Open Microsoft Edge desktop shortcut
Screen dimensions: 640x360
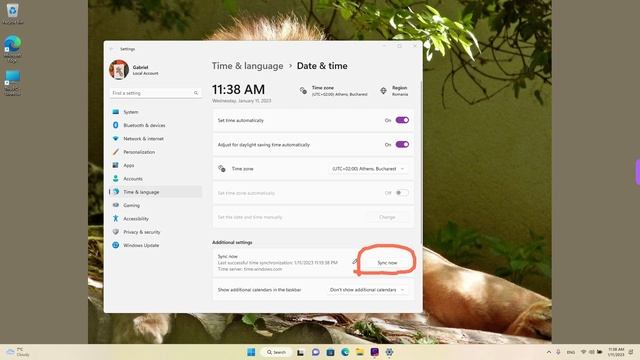(x=12, y=49)
